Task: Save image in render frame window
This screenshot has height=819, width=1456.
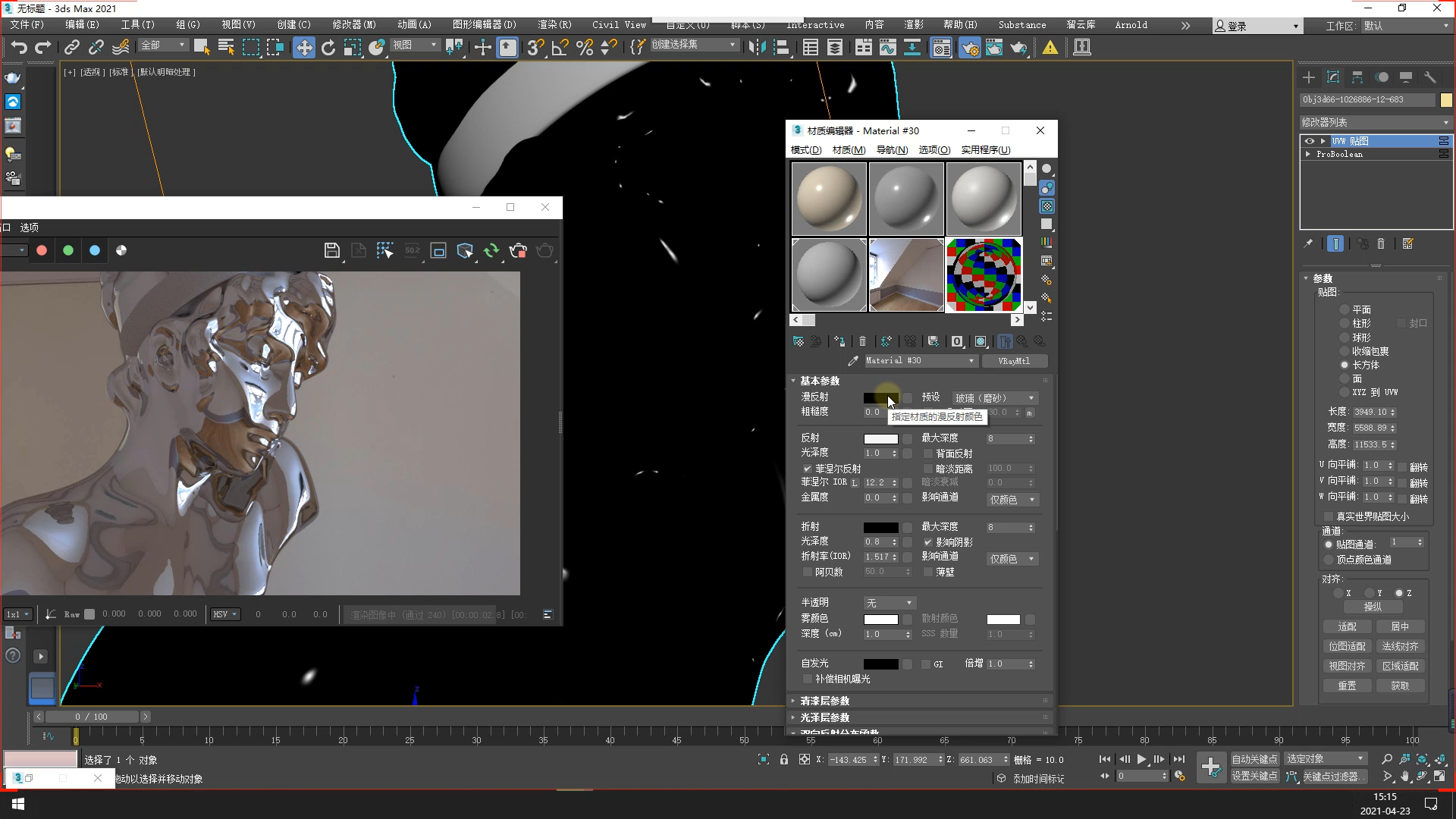Action: pyautogui.click(x=331, y=250)
